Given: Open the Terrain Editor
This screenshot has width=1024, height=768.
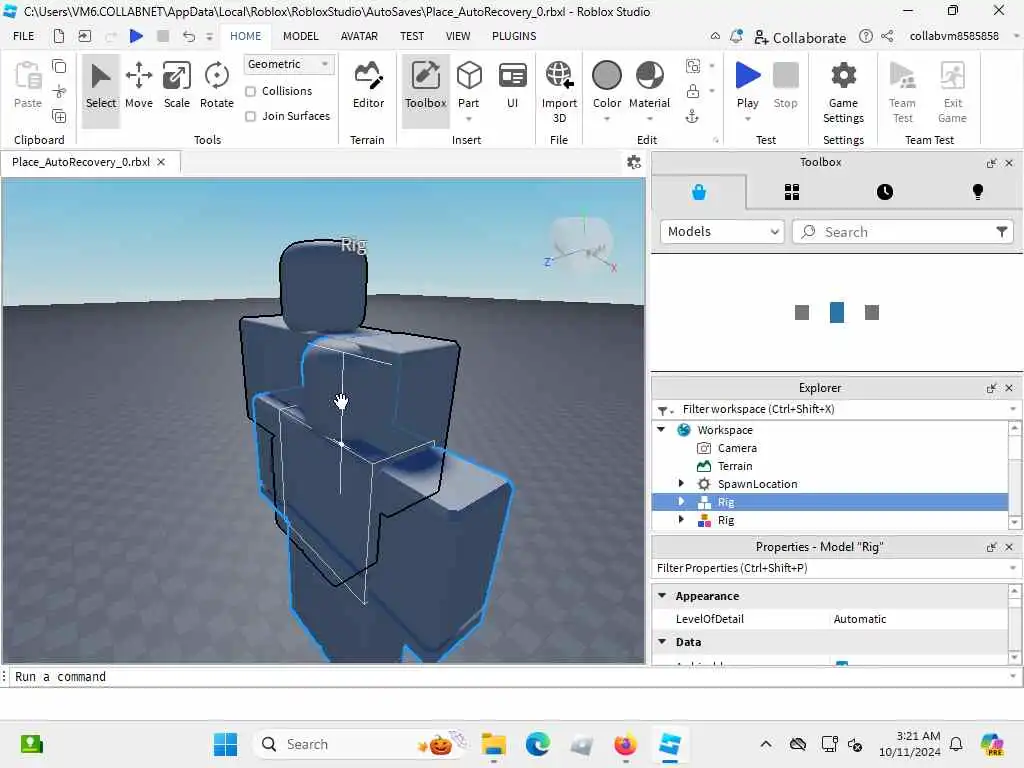Looking at the screenshot, I should (368, 86).
